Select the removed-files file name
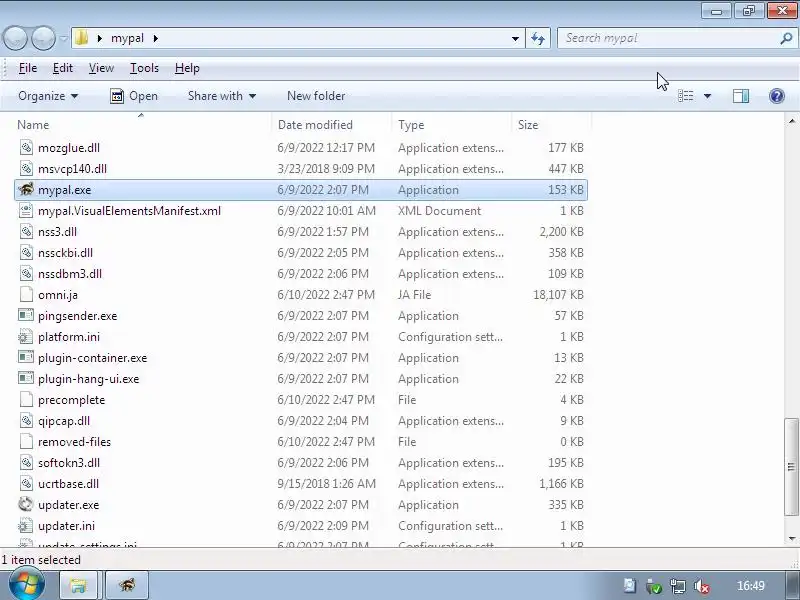 click(x=74, y=442)
